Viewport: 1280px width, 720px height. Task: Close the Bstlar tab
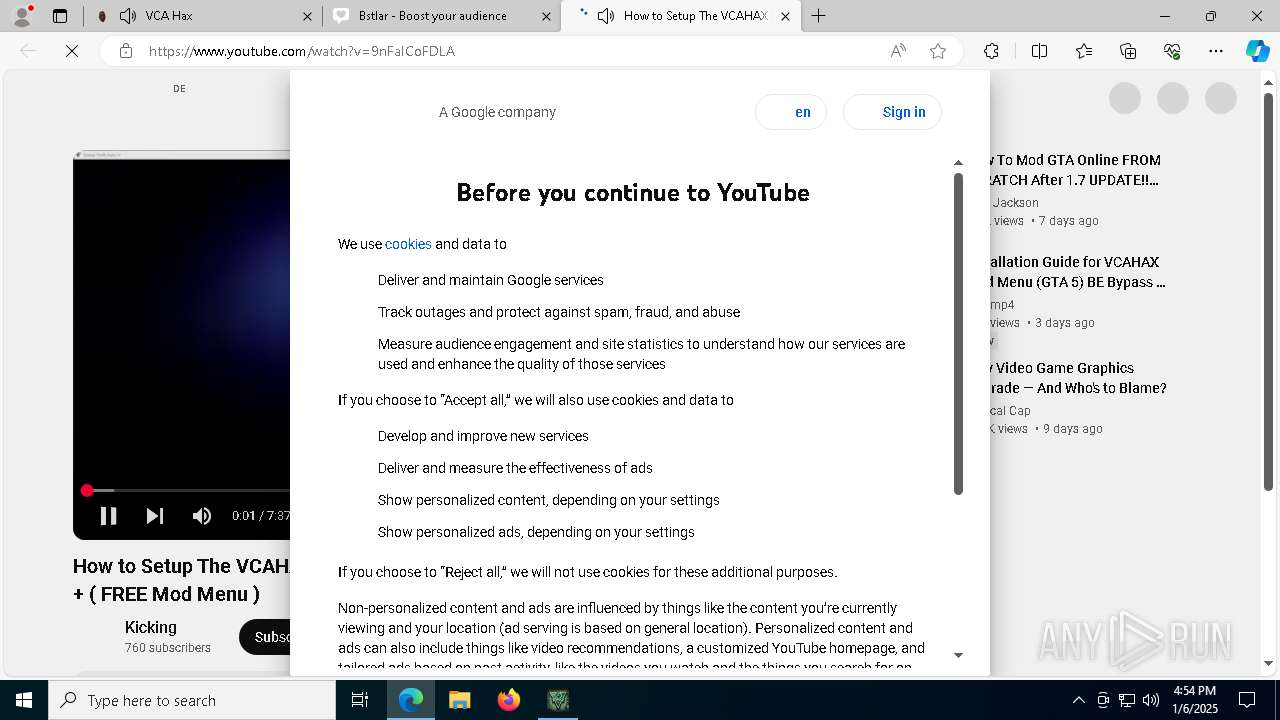tap(546, 16)
